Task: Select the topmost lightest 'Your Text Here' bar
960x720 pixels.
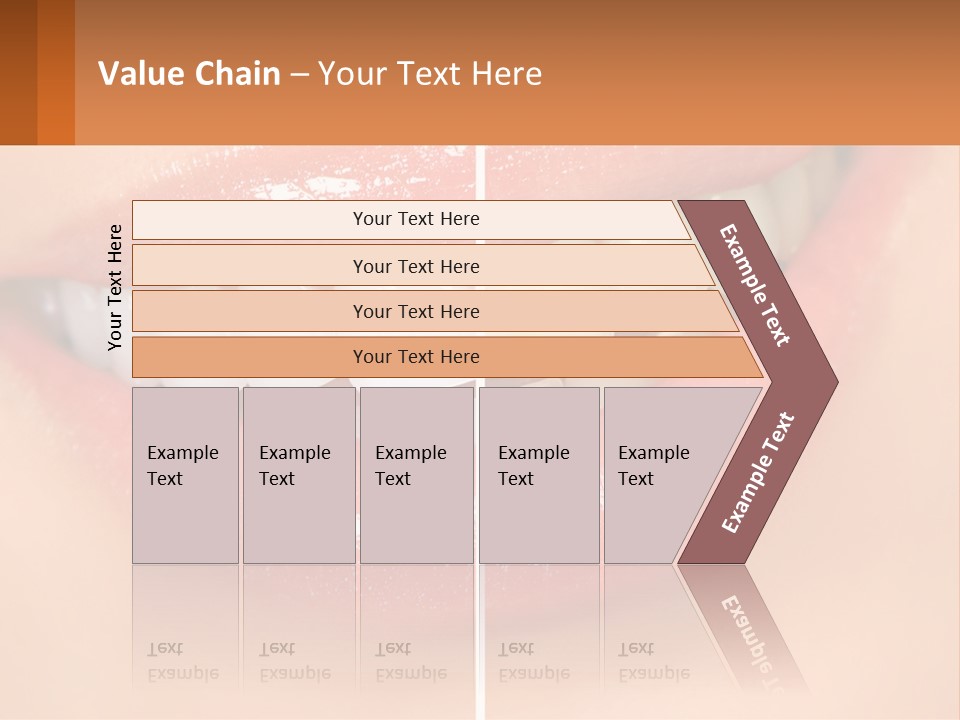Action: pyautogui.click(x=416, y=219)
